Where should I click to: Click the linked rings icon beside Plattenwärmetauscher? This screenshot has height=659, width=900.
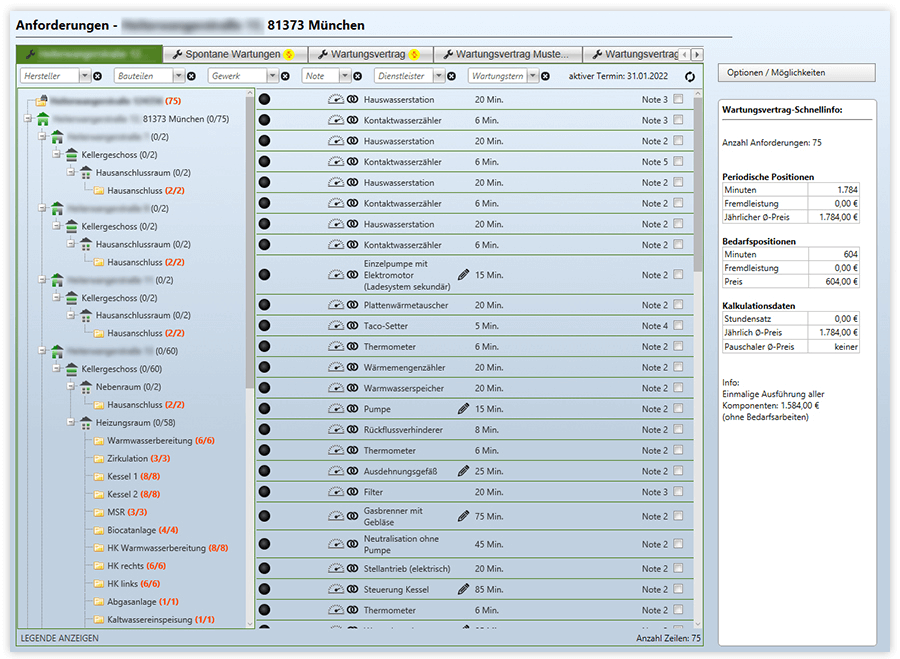tap(352, 305)
